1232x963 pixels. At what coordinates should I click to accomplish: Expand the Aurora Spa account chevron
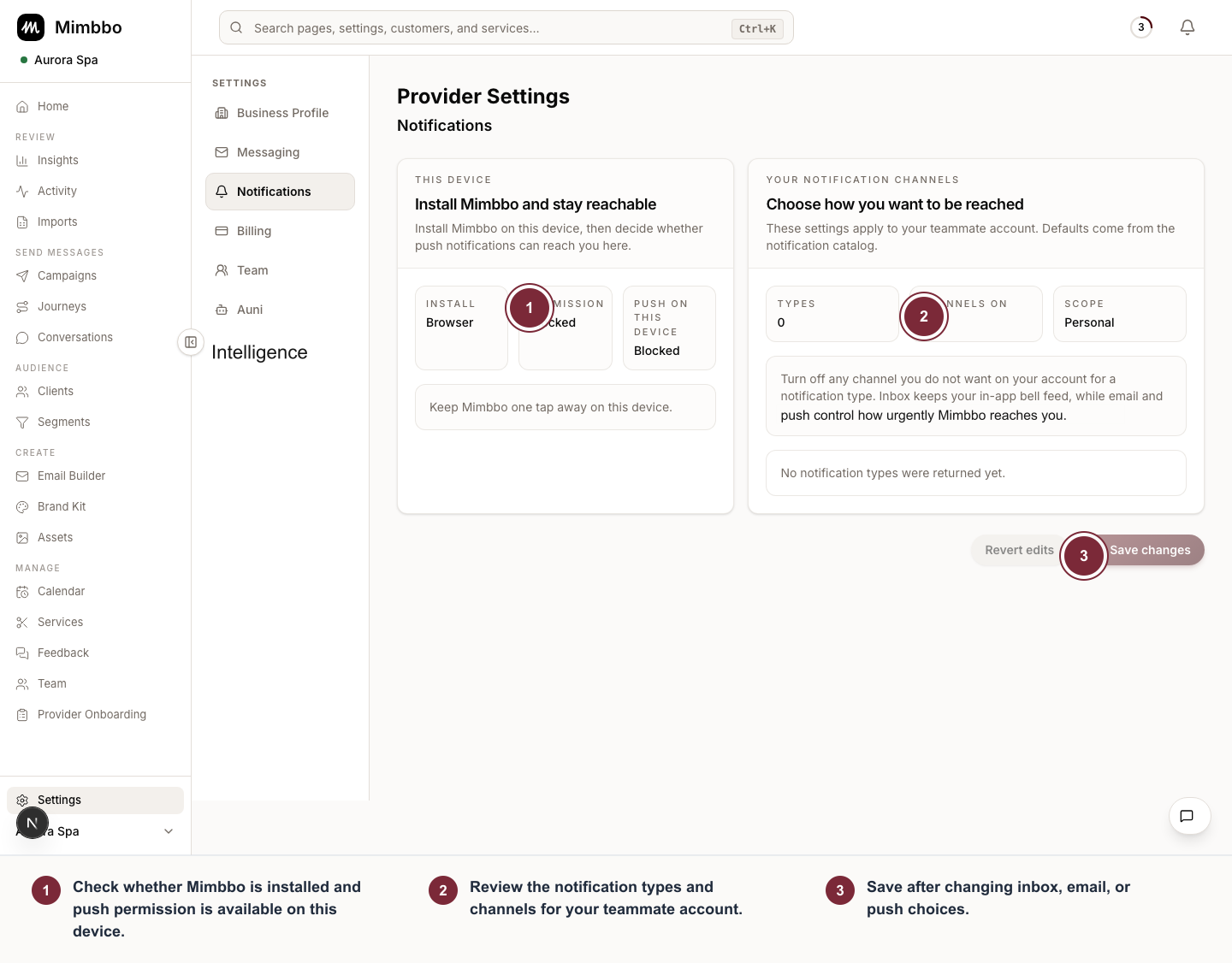[169, 831]
